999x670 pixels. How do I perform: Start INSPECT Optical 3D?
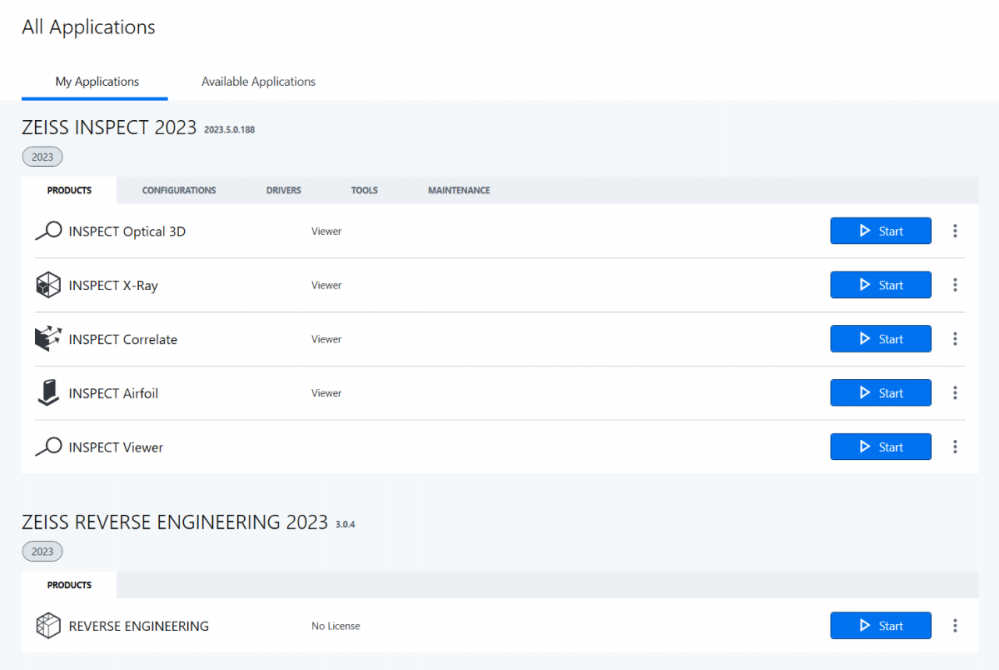click(x=880, y=231)
